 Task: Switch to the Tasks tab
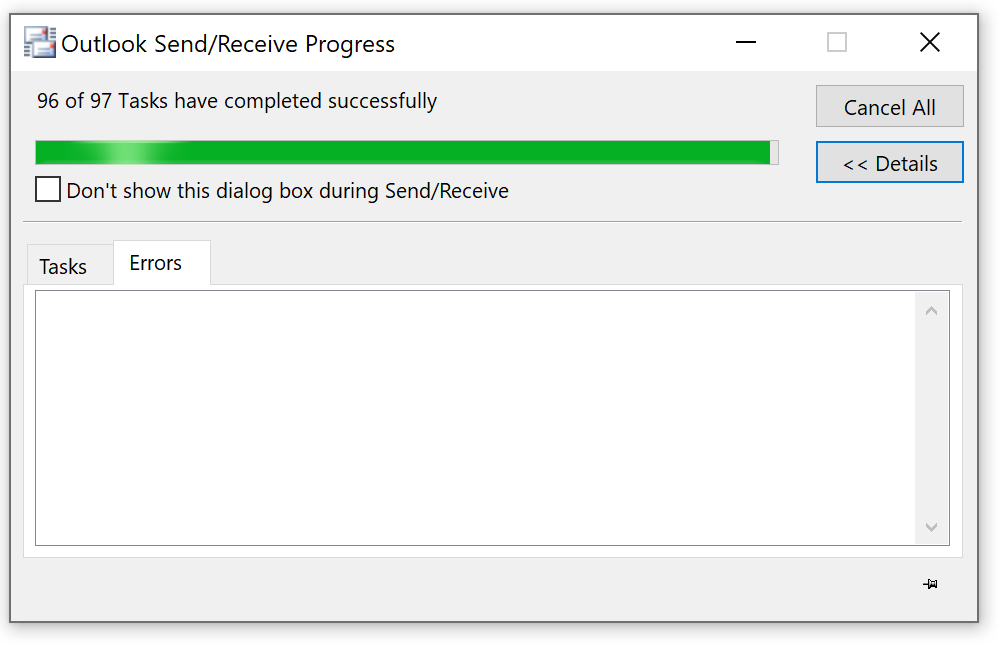[x=63, y=266]
